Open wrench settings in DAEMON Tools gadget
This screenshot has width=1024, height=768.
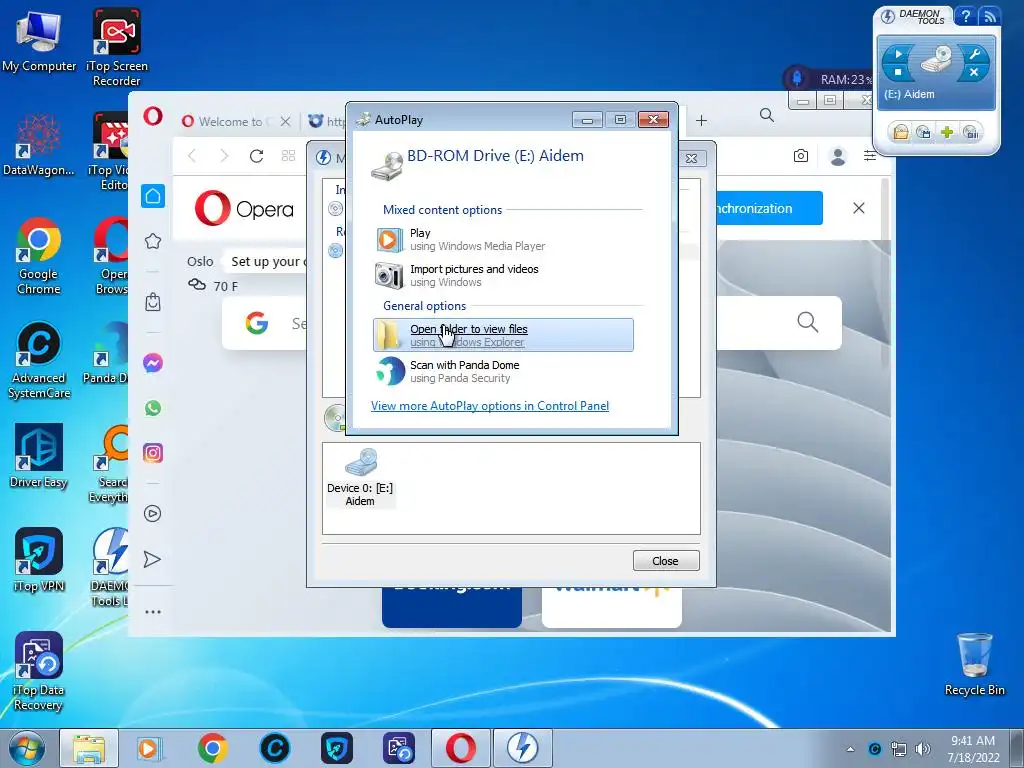coord(974,54)
